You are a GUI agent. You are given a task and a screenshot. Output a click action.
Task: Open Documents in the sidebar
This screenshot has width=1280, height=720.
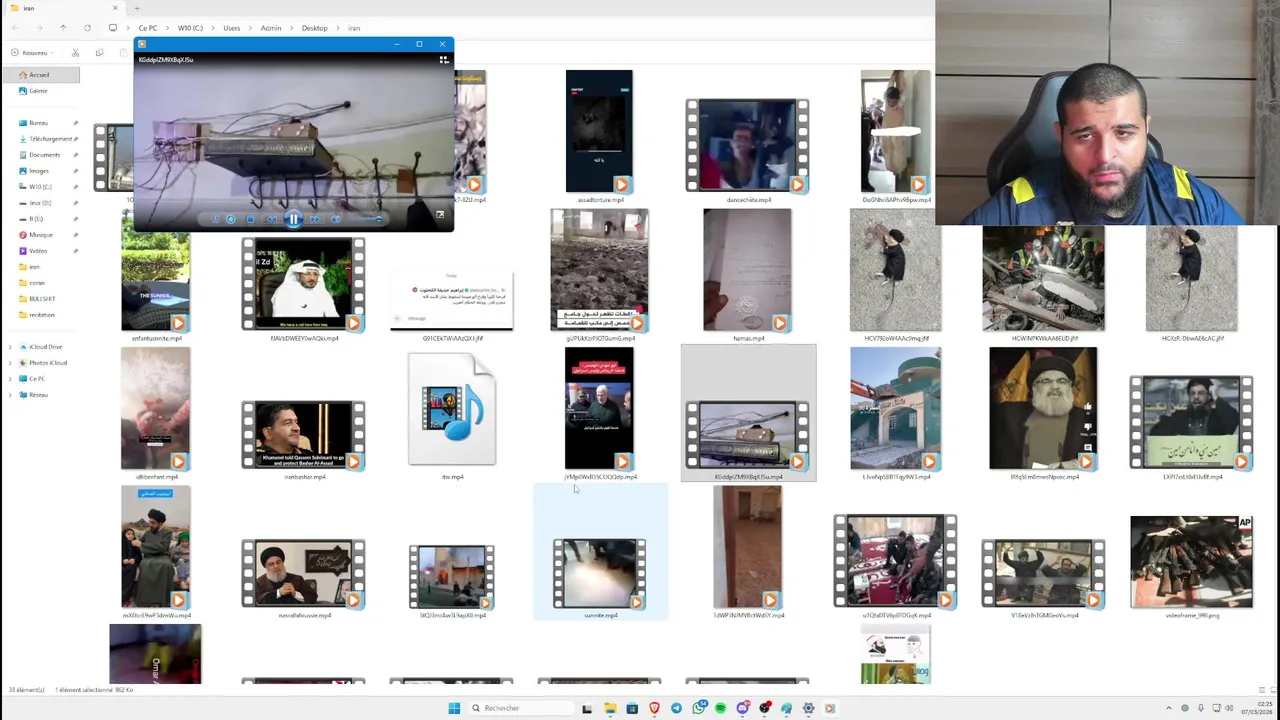click(x=42, y=155)
